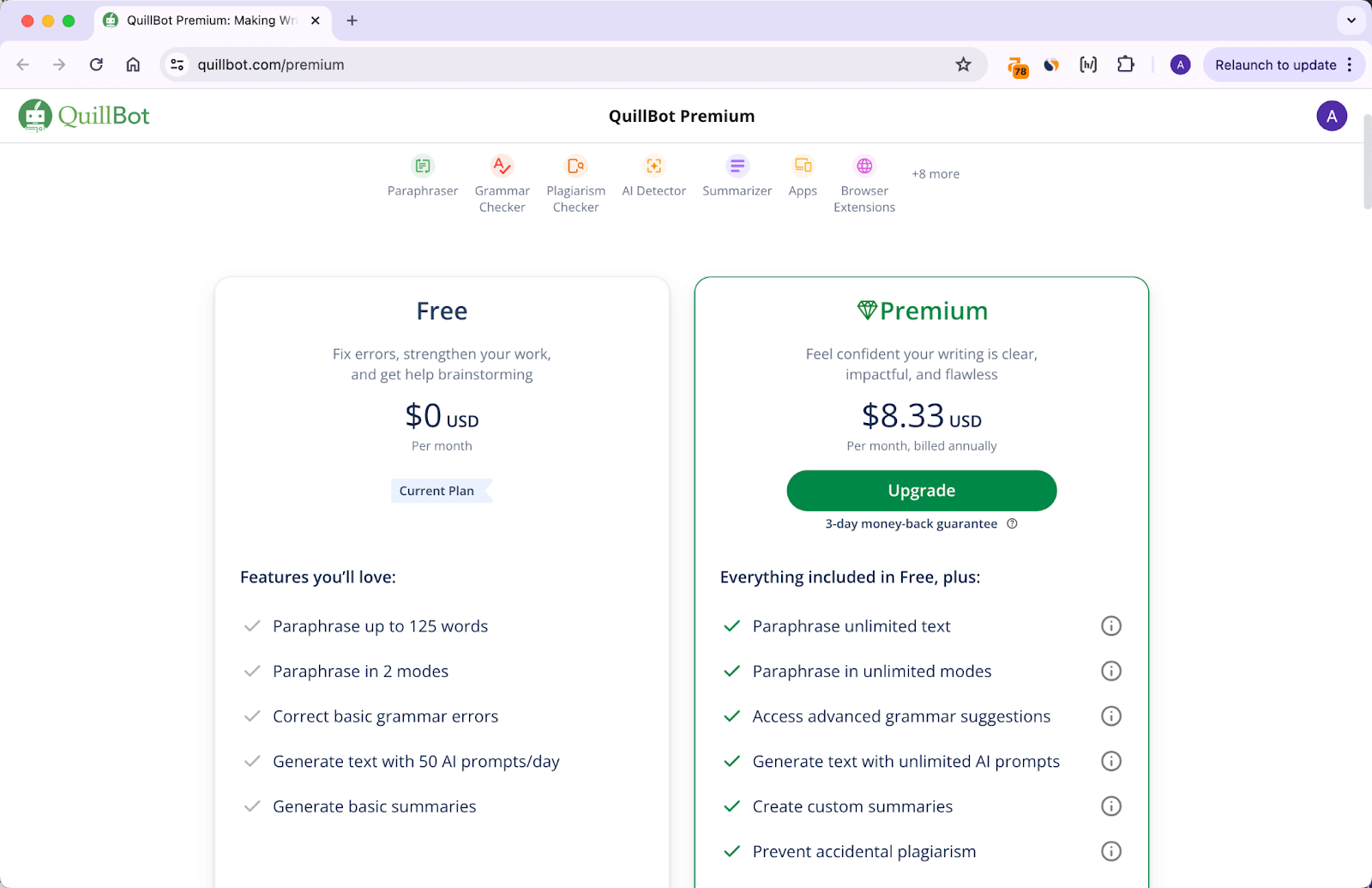Viewport: 1372px width, 888px height.
Task: Open the colorful circular browser extension
Action: [1051, 64]
